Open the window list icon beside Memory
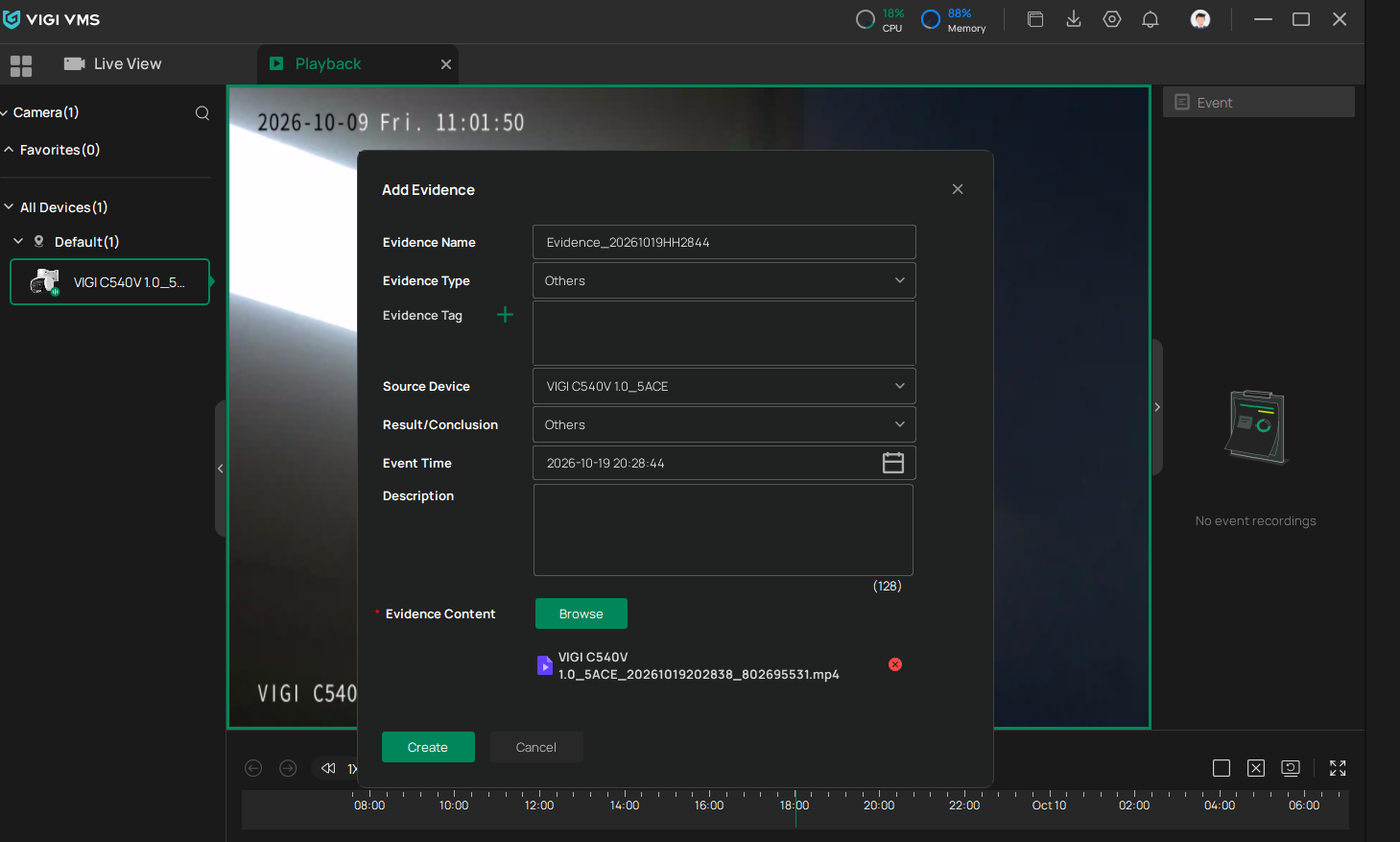This screenshot has height=842, width=1400. 1035,19
